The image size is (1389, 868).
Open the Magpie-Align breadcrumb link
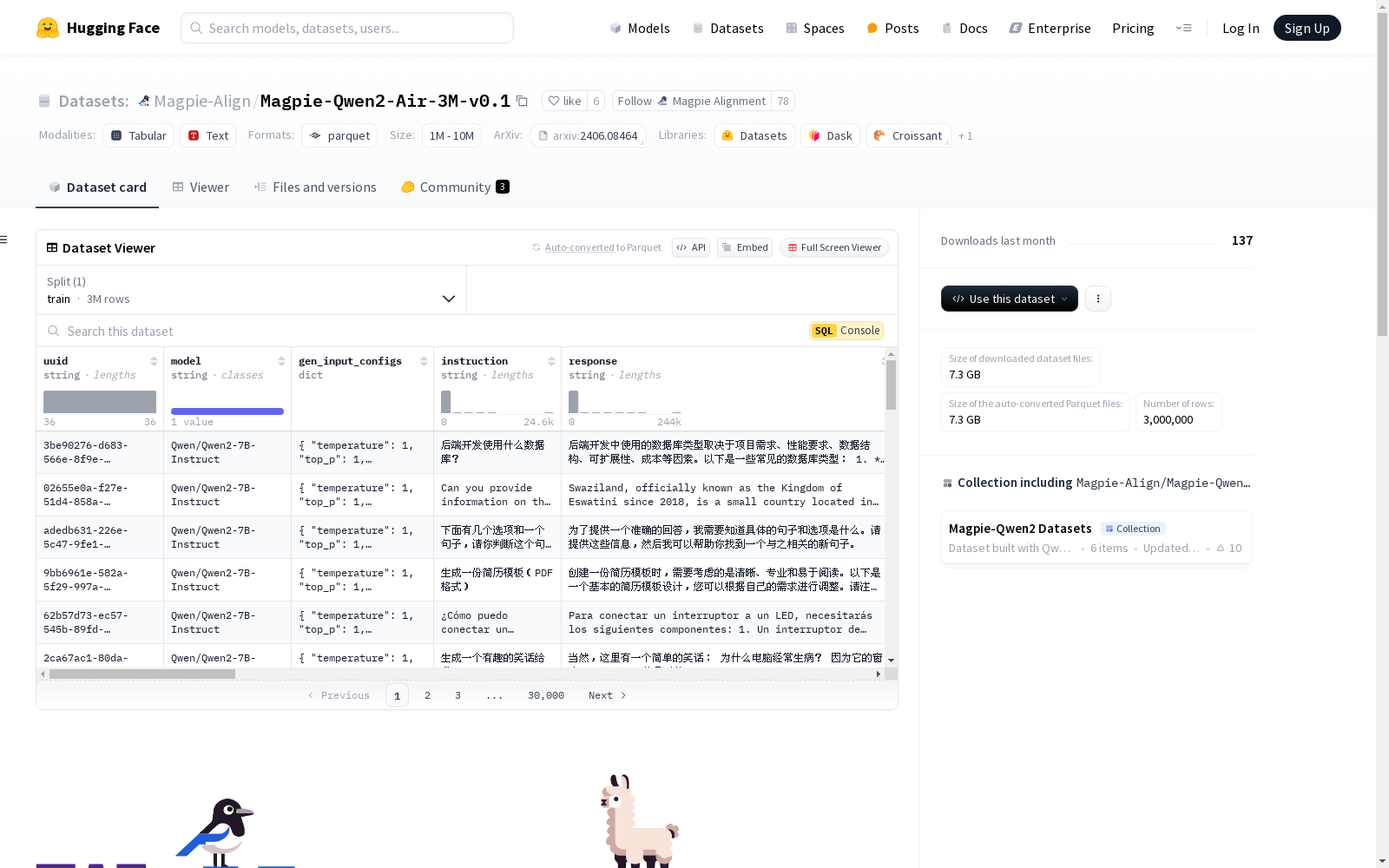click(202, 101)
